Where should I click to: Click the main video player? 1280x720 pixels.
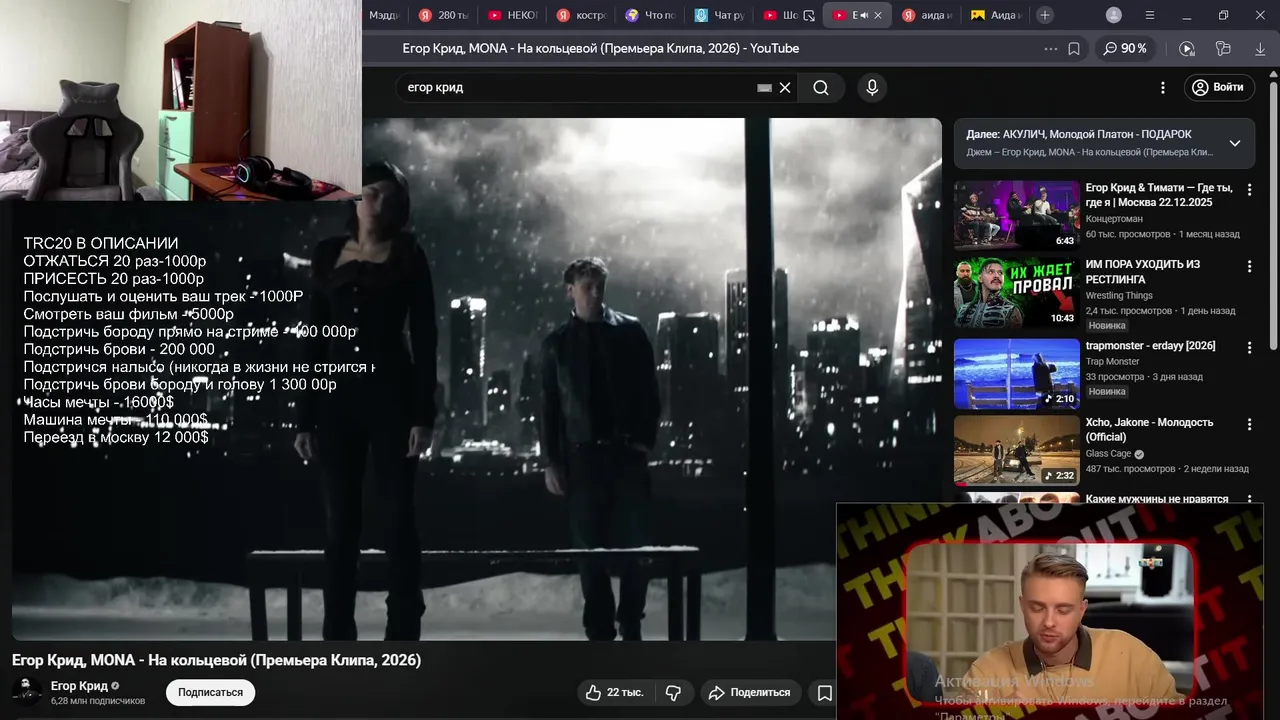(476, 379)
